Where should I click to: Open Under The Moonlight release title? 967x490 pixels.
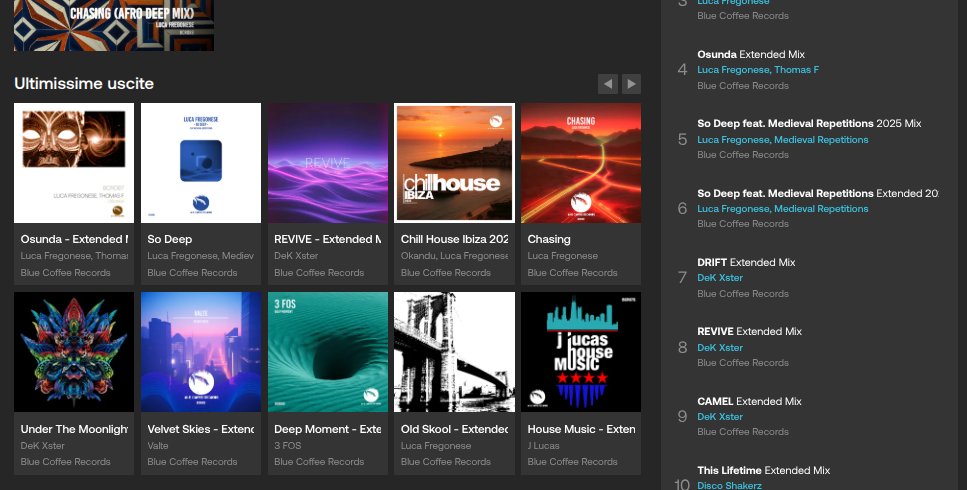point(74,429)
